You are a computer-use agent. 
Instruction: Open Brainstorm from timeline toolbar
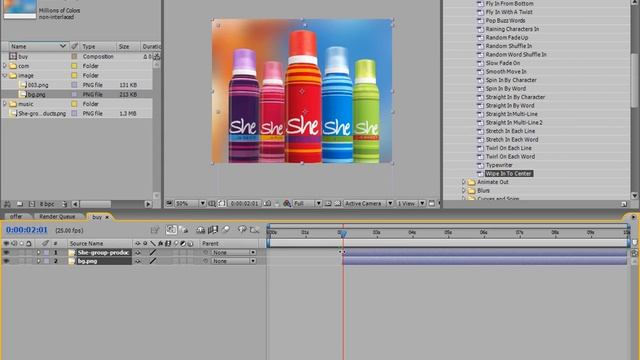click(242, 230)
